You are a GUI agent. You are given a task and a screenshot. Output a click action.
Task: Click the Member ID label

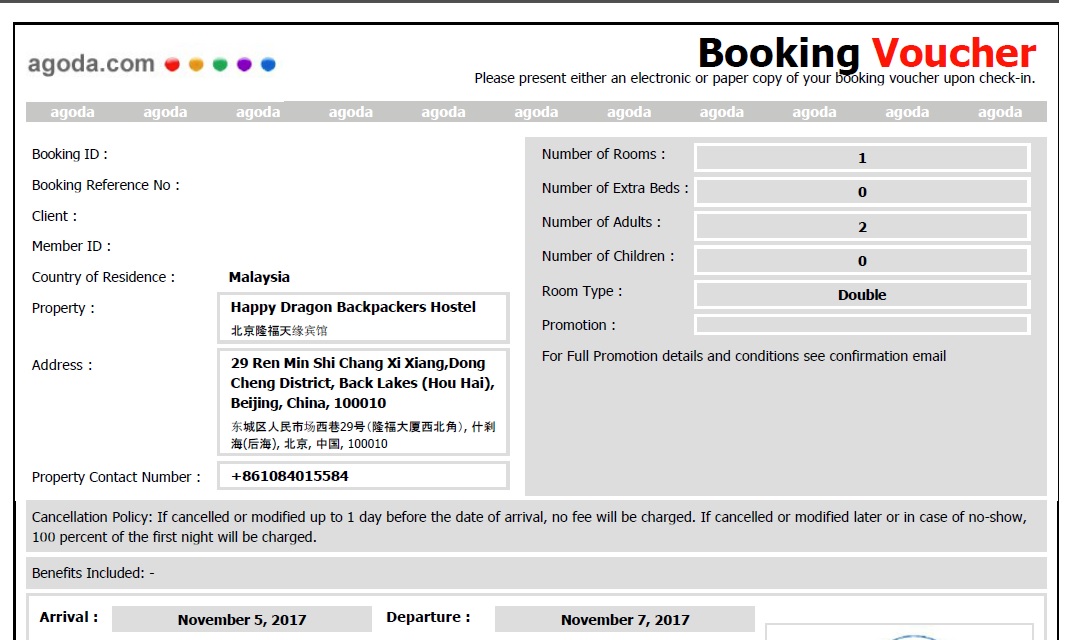[71, 246]
